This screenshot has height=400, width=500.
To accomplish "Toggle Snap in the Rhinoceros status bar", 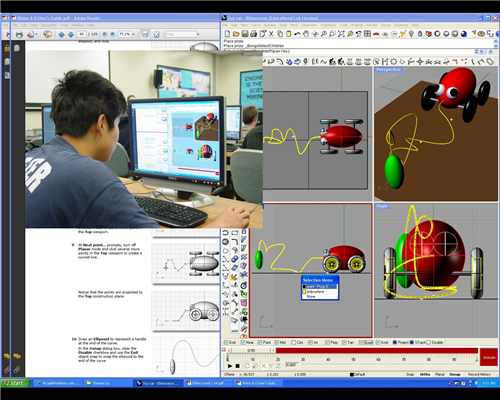I will 410,374.
